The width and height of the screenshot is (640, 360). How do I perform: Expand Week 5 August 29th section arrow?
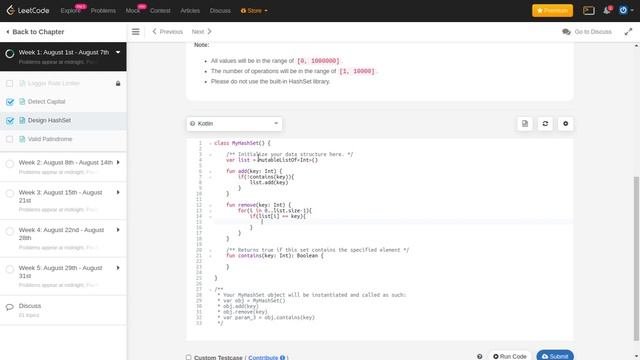[x=118, y=268]
